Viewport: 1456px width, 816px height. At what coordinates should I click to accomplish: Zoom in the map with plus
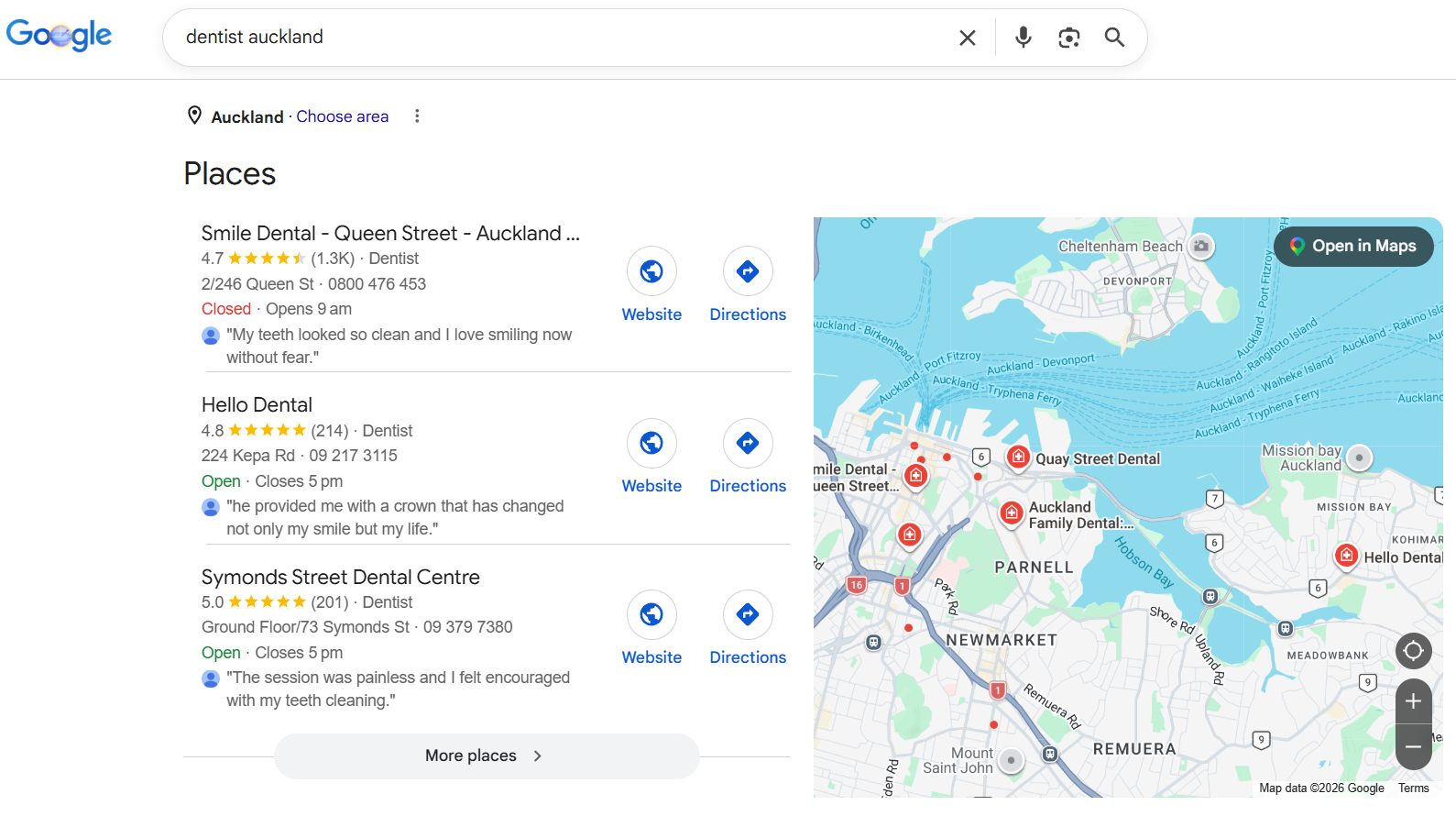click(1413, 701)
